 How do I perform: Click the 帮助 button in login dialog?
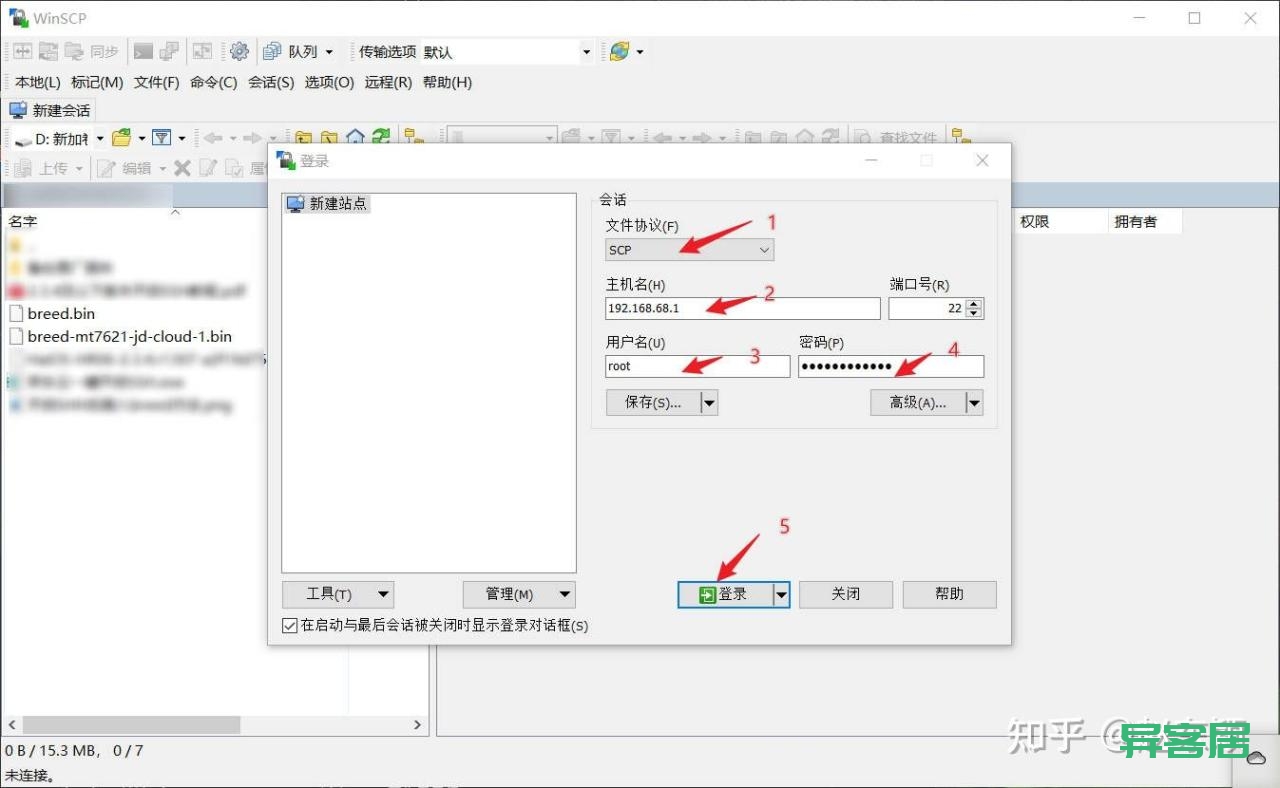(950, 594)
